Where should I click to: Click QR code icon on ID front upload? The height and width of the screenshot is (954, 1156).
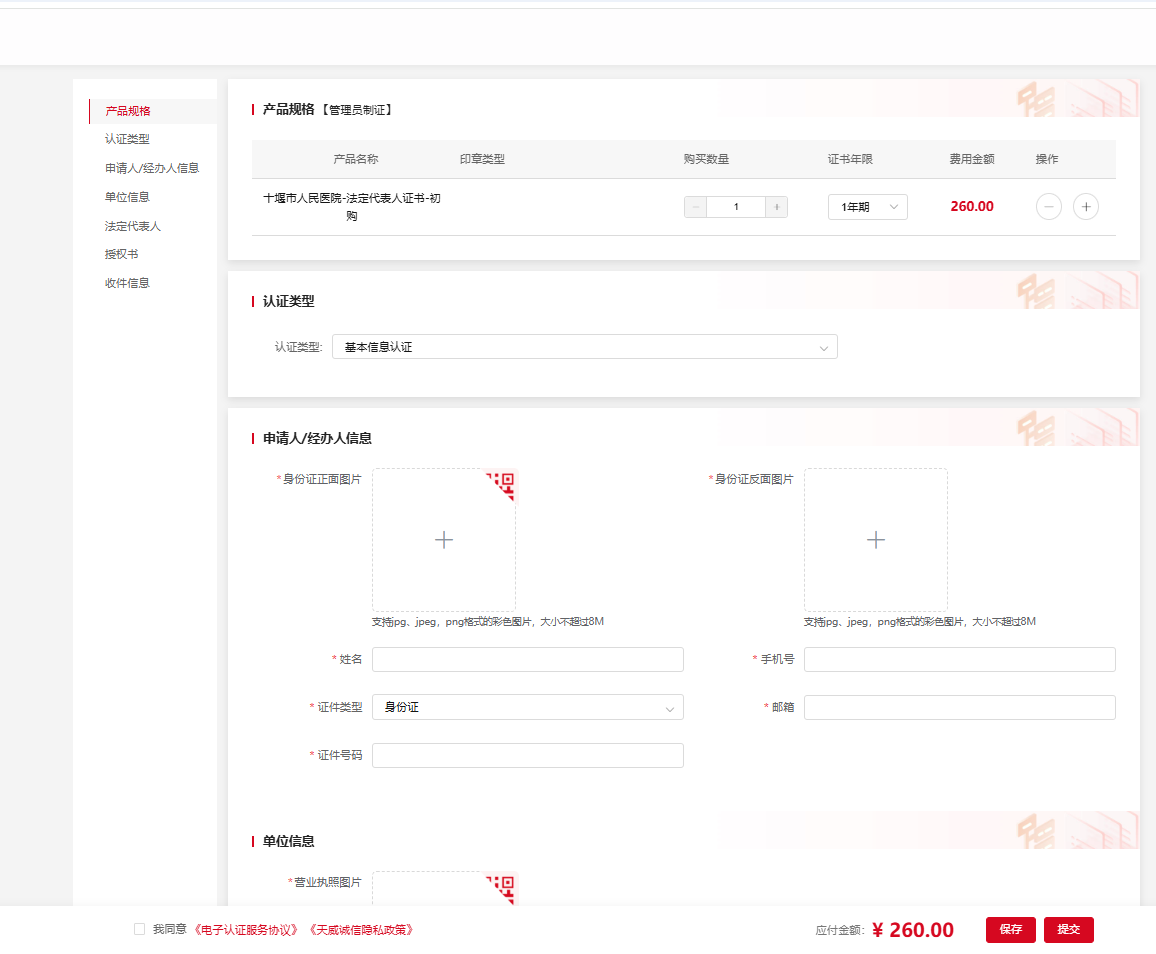(504, 482)
